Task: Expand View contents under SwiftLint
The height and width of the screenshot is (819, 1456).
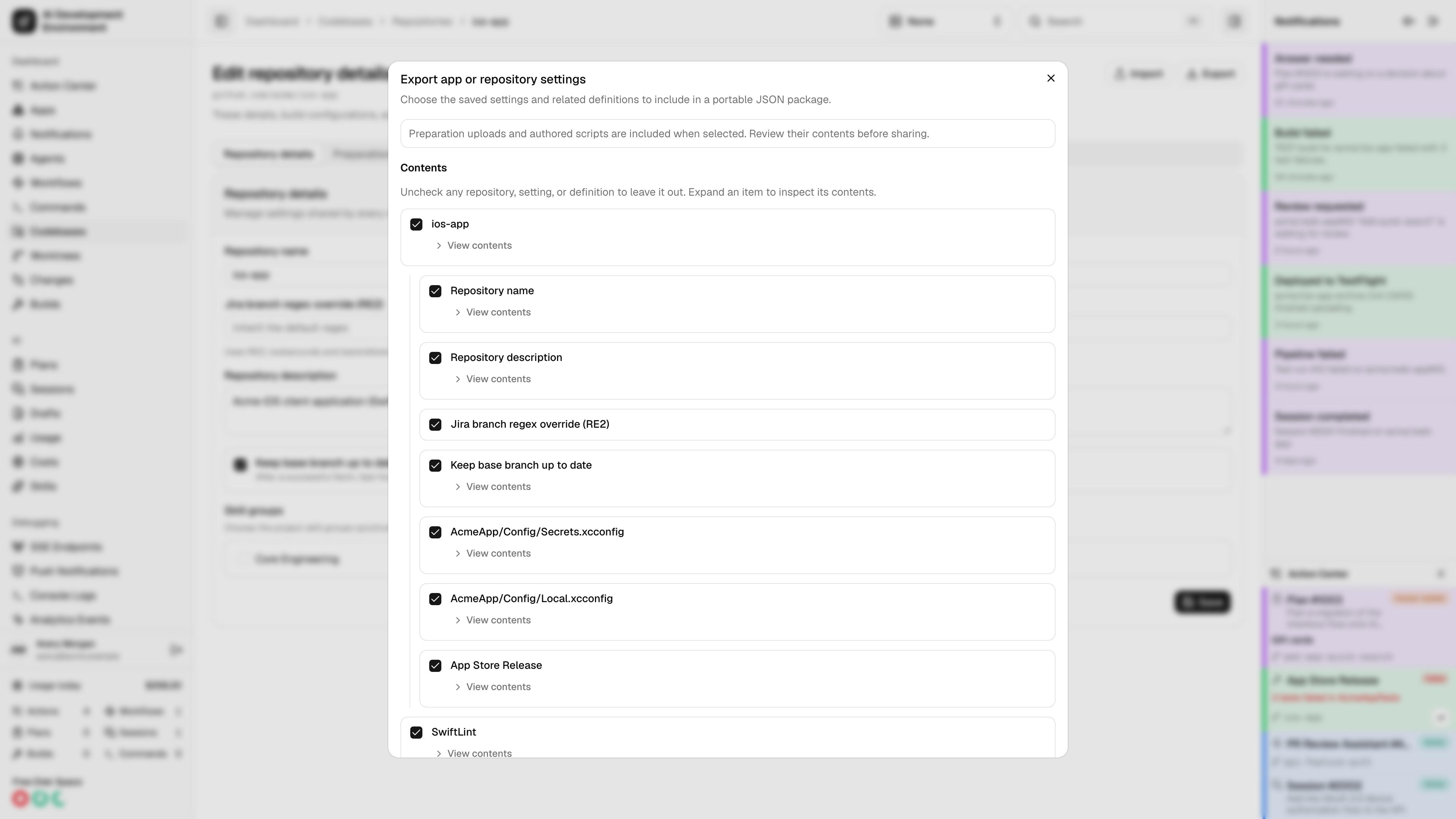Action: (x=474, y=753)
